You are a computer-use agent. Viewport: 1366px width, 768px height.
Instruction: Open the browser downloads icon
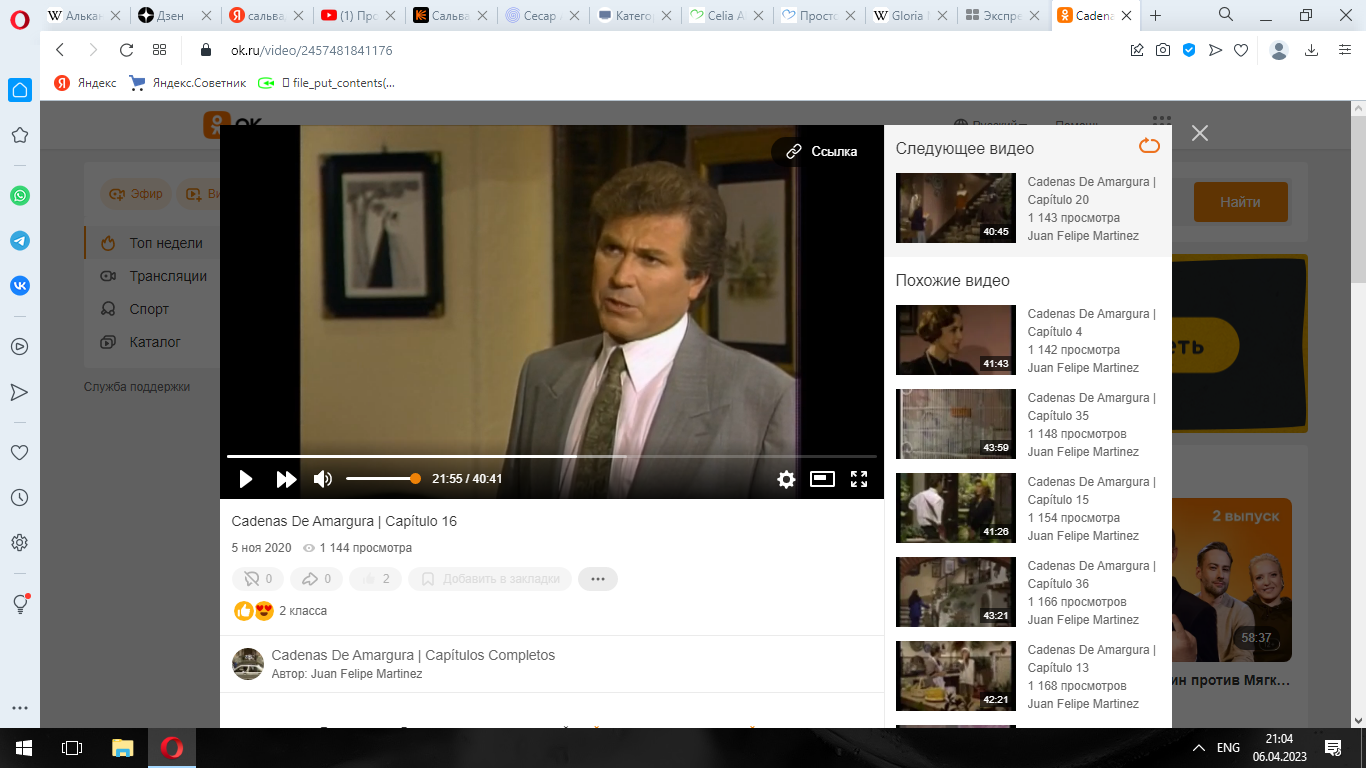pos(1312,50)
